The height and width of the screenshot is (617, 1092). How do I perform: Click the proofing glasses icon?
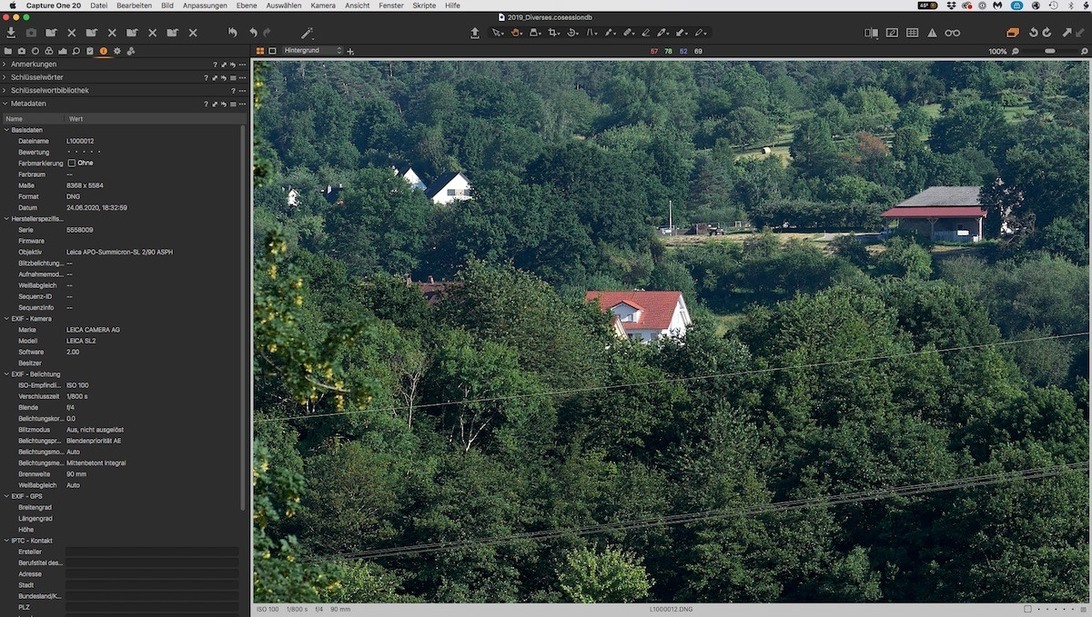pyautogui.click(x=952, y=33)
